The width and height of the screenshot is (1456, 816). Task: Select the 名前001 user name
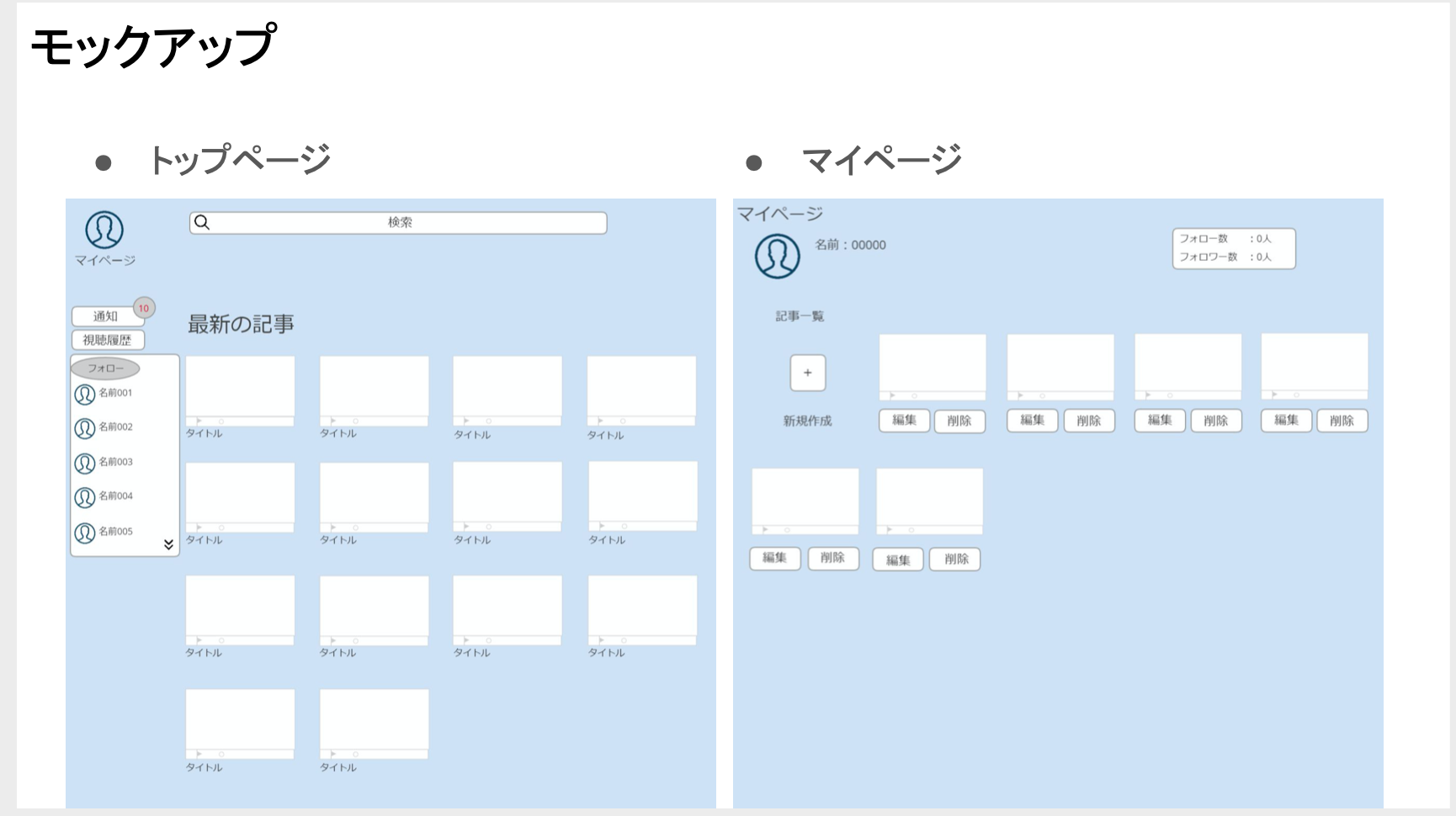(116, 393)
